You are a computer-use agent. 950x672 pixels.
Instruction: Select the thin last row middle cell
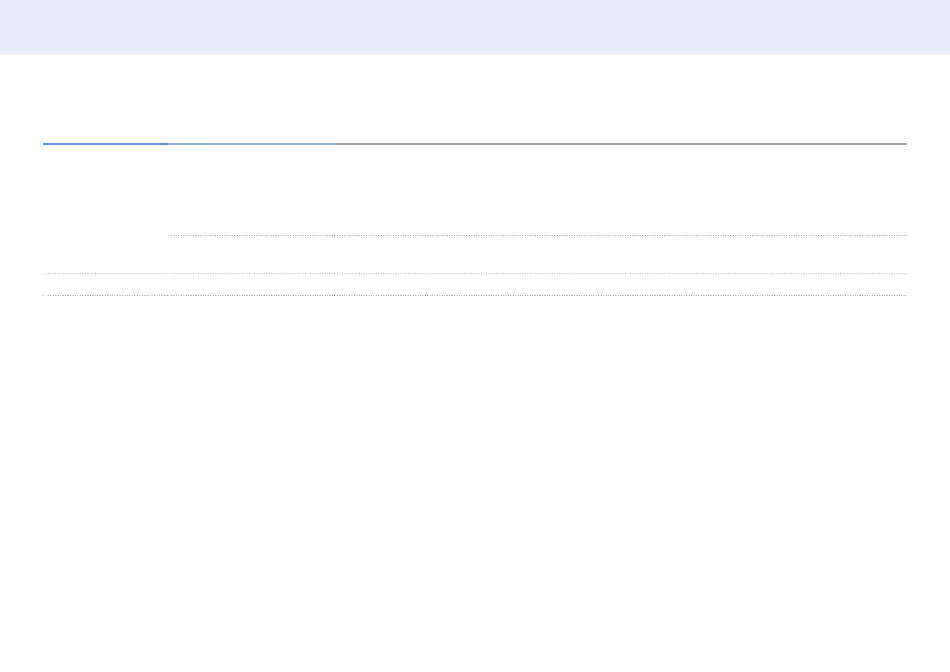(x=251, y=284)
